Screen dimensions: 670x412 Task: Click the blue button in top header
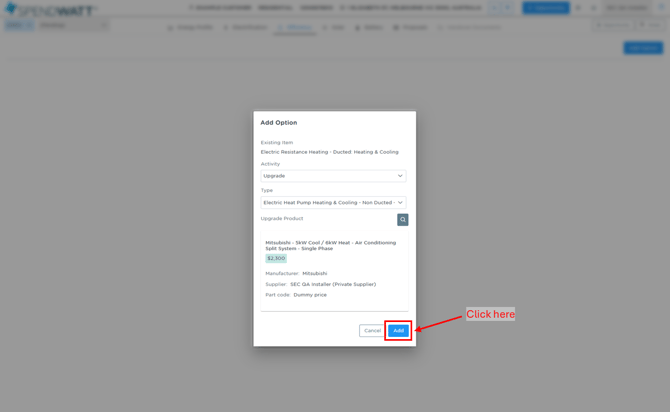(x=546, y=8)
